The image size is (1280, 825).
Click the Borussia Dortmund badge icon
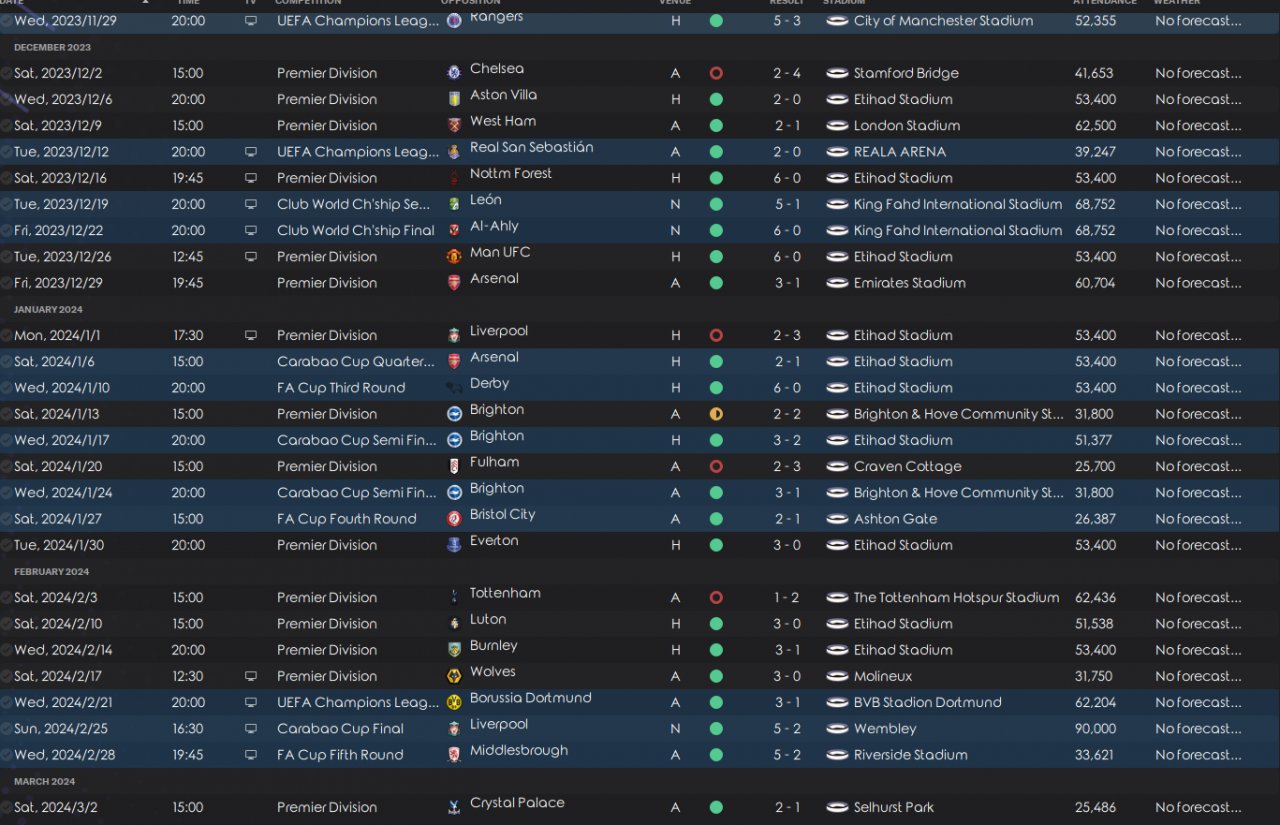coord(454,702)
